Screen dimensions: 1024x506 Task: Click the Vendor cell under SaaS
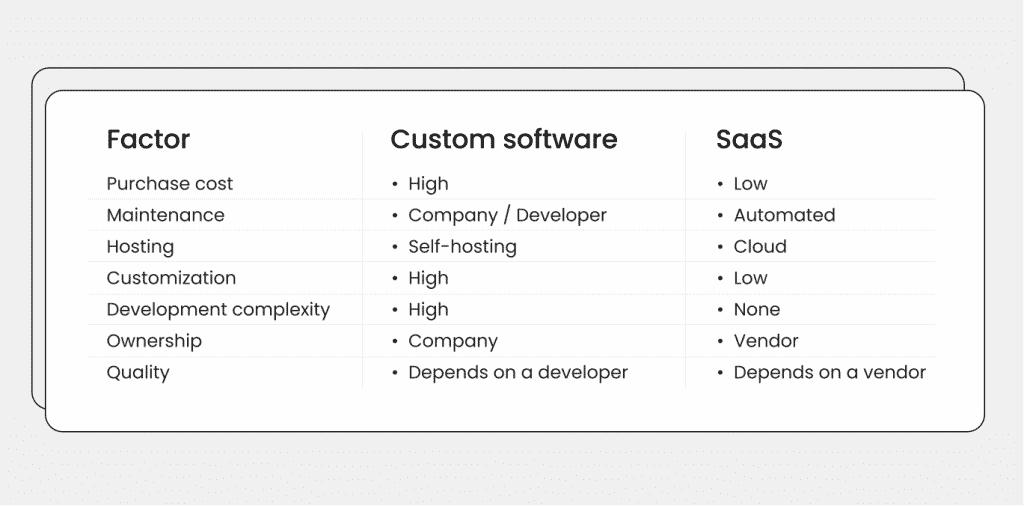click(x=766, y=341)
